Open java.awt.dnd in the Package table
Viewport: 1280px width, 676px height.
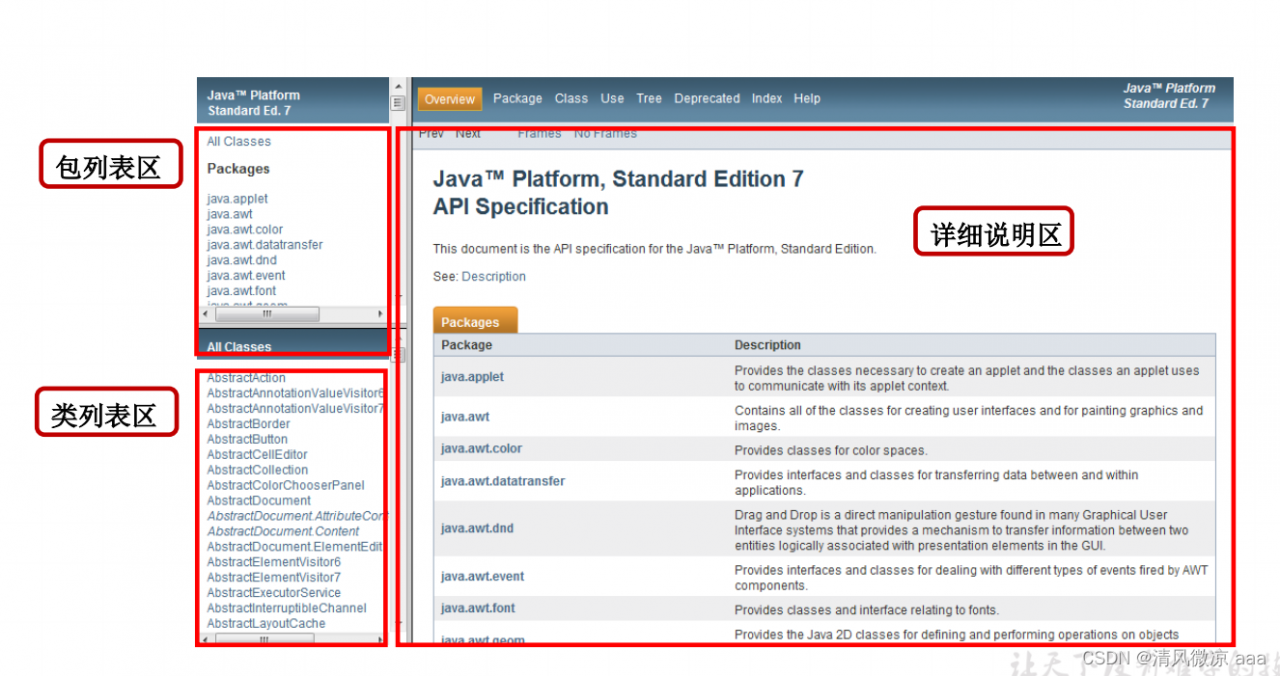pyautogui.click(x=477, y=528)
